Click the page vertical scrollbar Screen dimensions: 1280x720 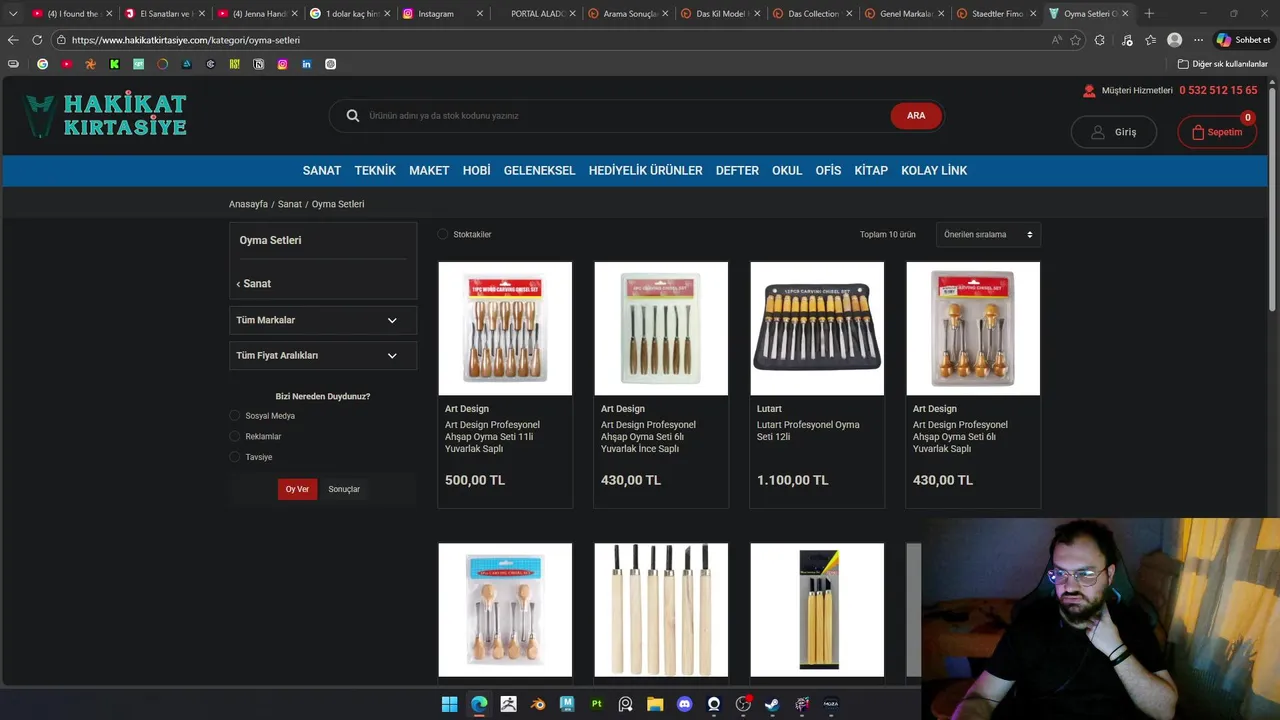[x=1273, y=200]
